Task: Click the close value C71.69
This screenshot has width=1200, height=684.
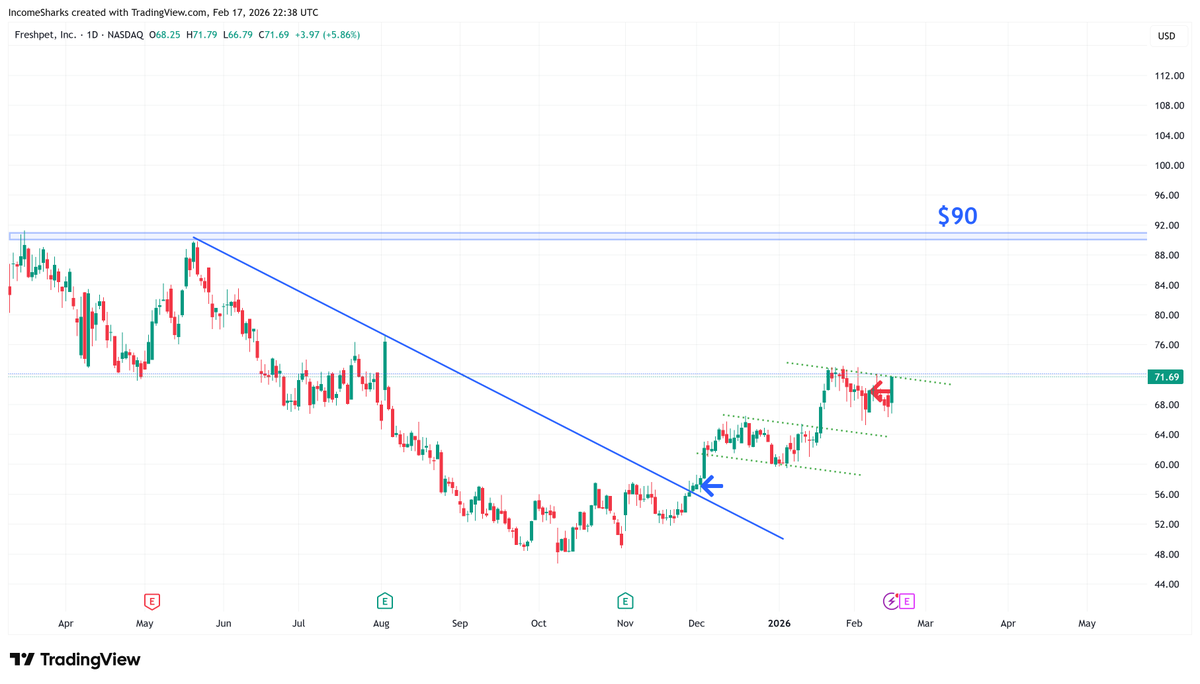Action: (x=275, y=35)
